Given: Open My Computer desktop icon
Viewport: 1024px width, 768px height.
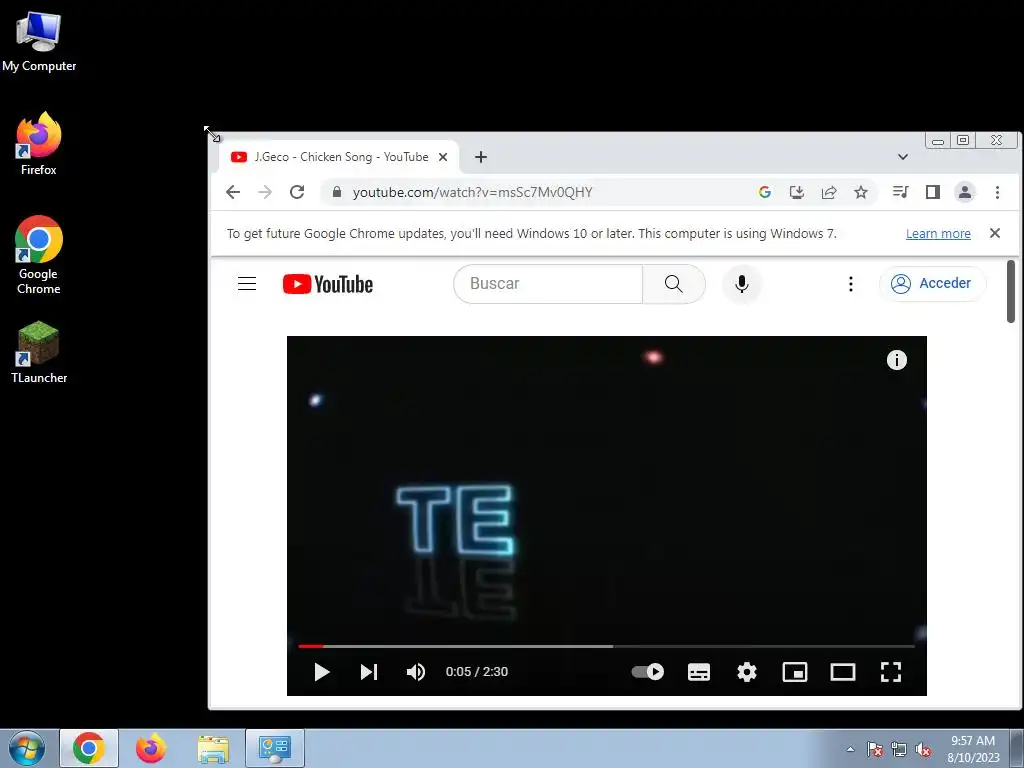Looking at the screenshot, I should [x=39, y=40].
